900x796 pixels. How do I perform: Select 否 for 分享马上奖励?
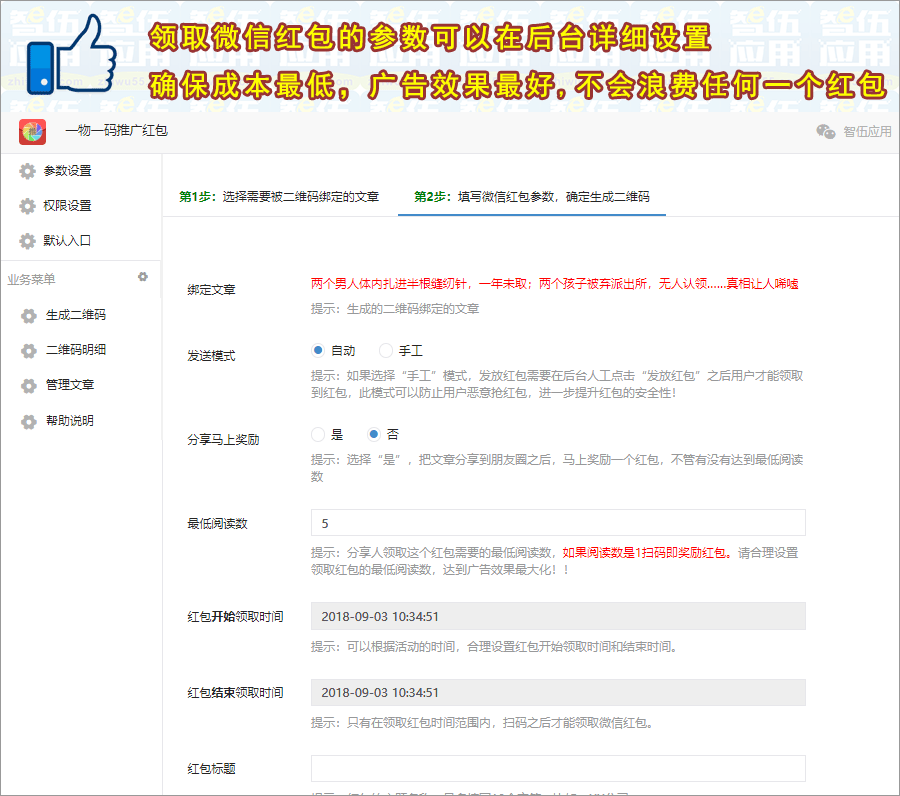(374, 434)
